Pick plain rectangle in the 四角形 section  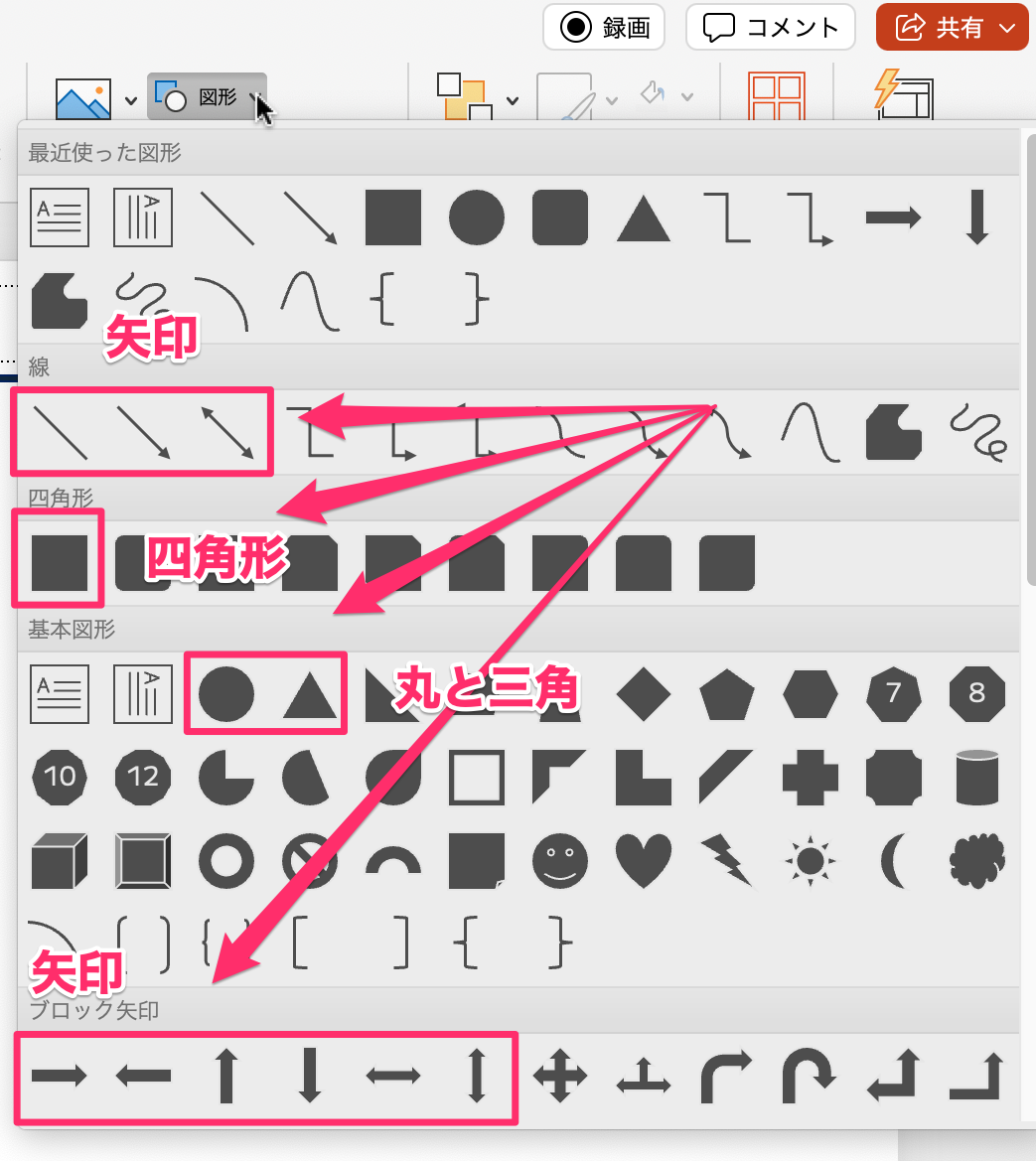tap(60, 563)
